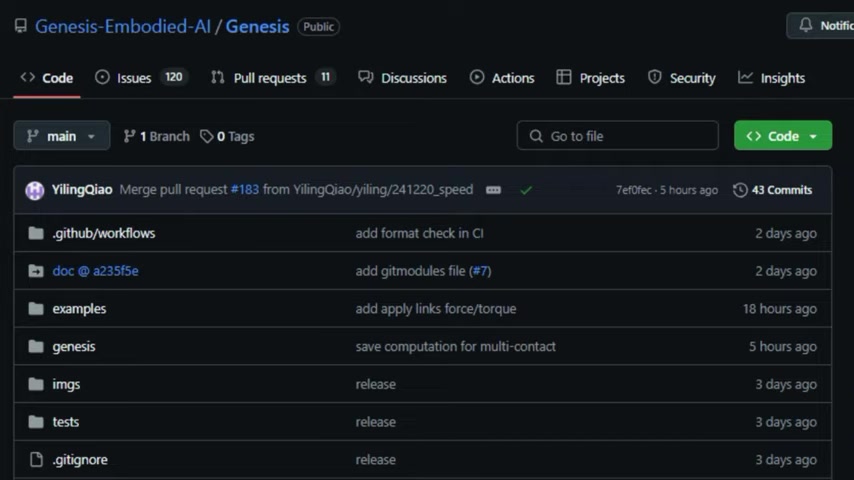This screenshot has height=480, width=854.
Task: Open the doc submodule icon
Action: click(36, 271)
